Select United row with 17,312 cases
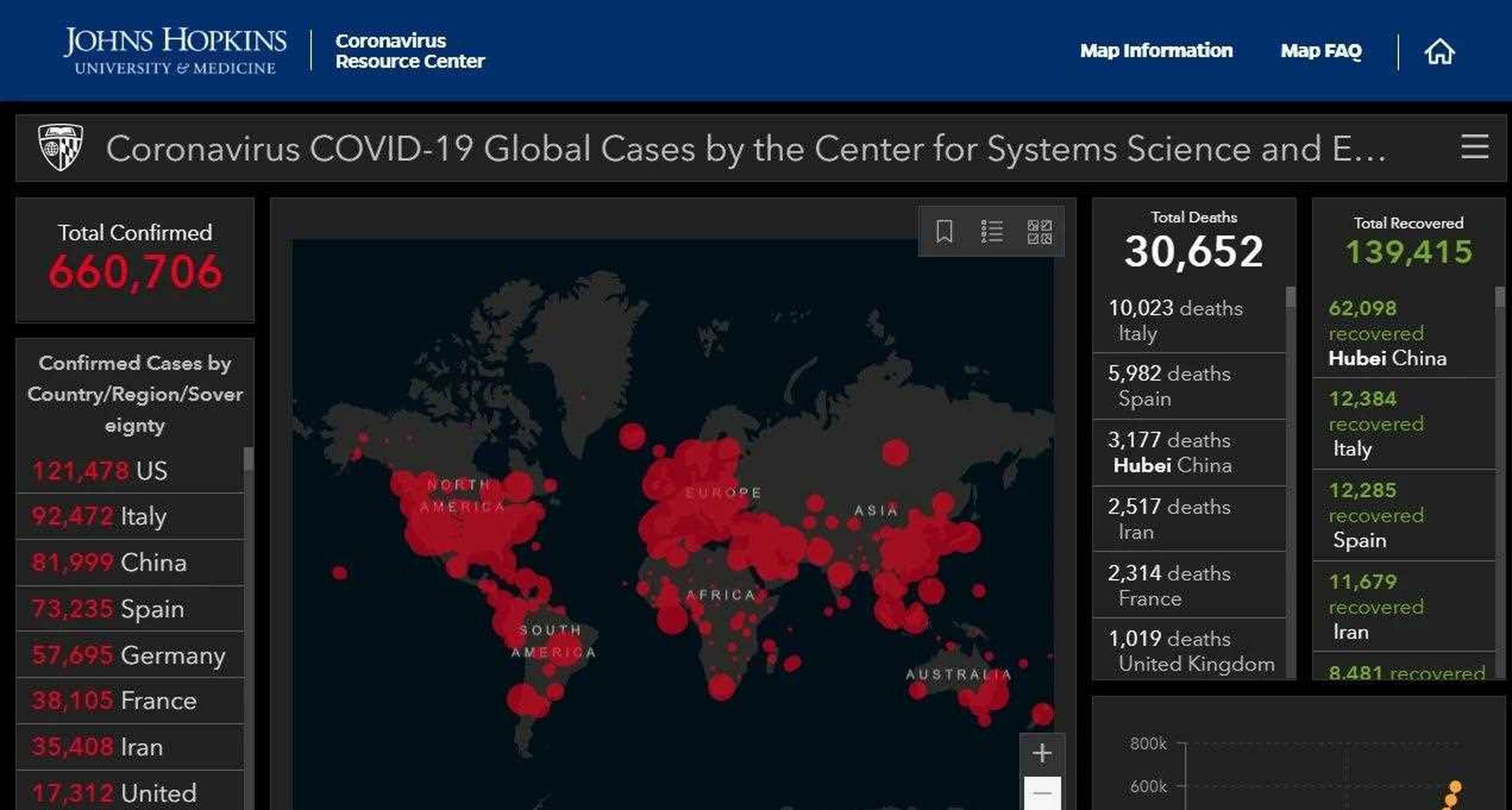 (x=130, y=791)
